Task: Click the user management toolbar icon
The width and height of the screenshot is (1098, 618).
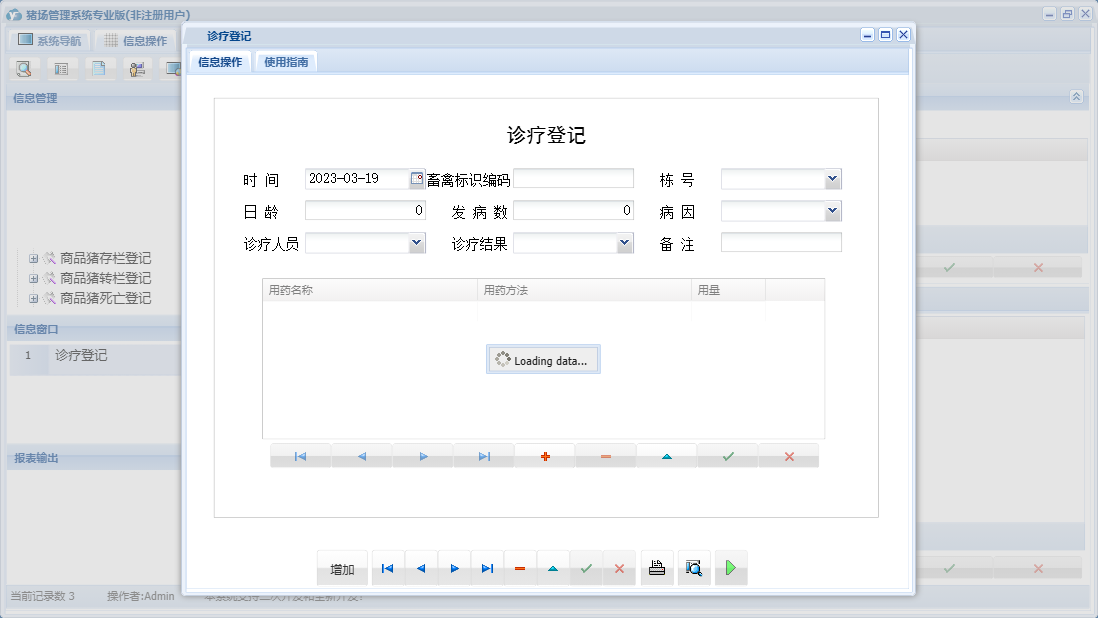Action: [x=137, y=68]
